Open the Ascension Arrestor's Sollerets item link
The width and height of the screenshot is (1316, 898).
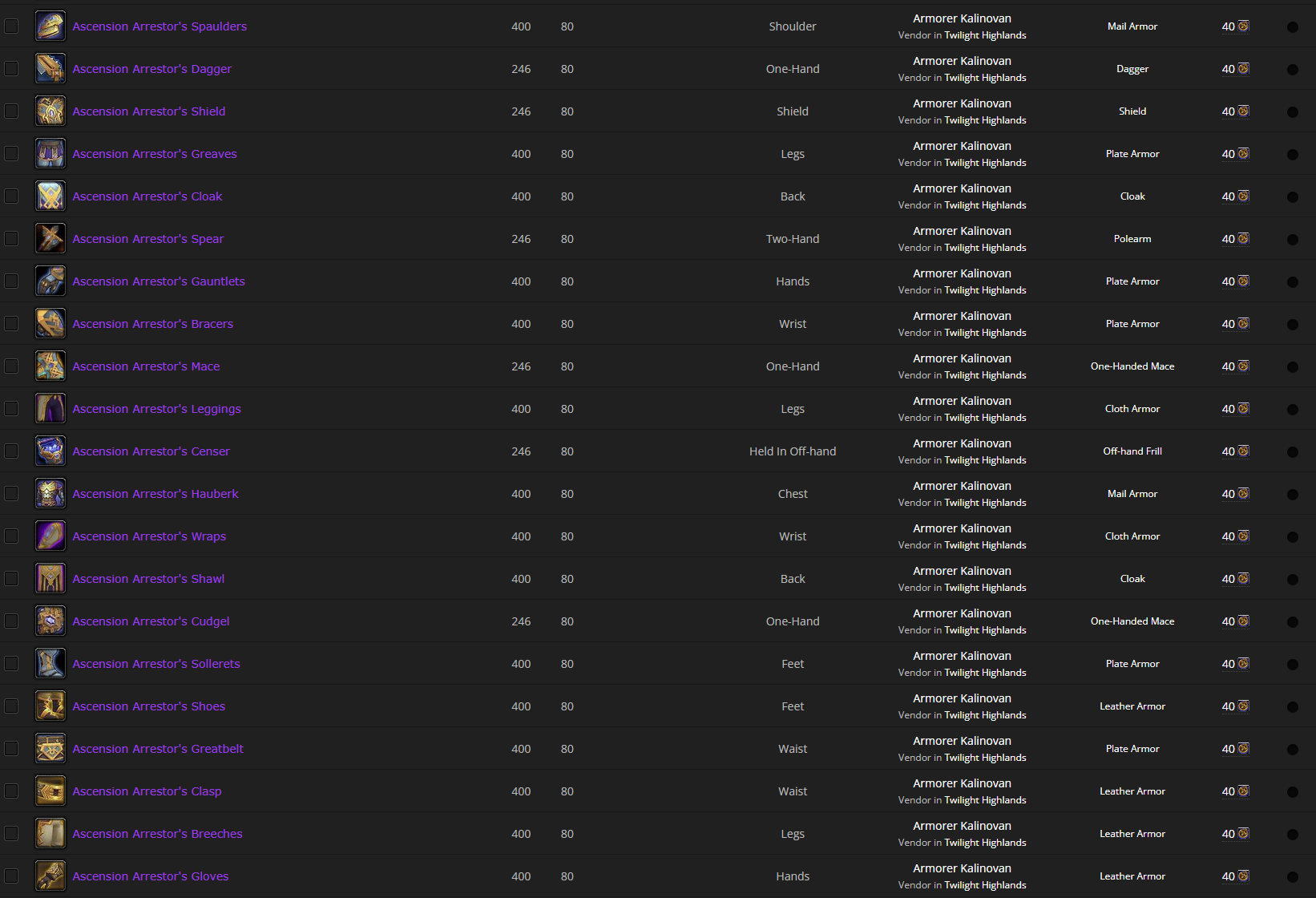pyautogui.click(x=156, y=664)
